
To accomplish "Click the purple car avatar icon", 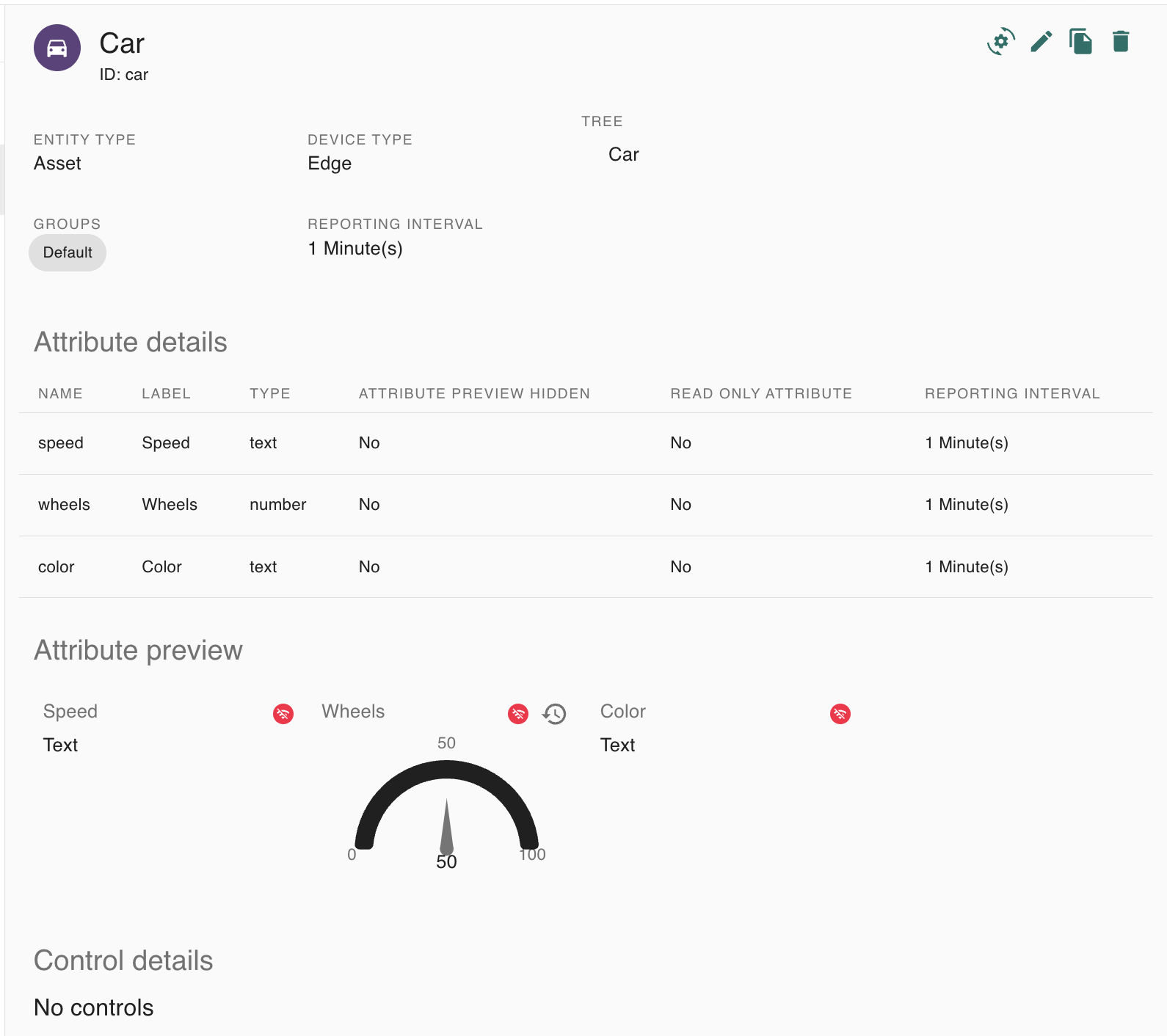I will coord(57,48).
